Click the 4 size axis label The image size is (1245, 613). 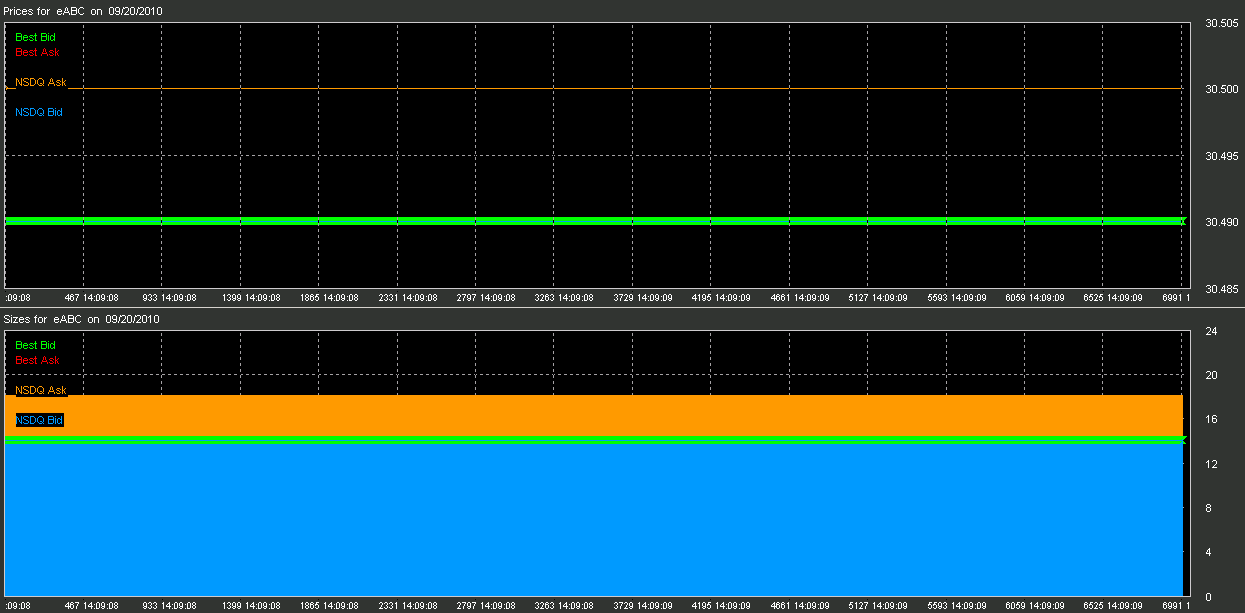tap(1209, 553)
